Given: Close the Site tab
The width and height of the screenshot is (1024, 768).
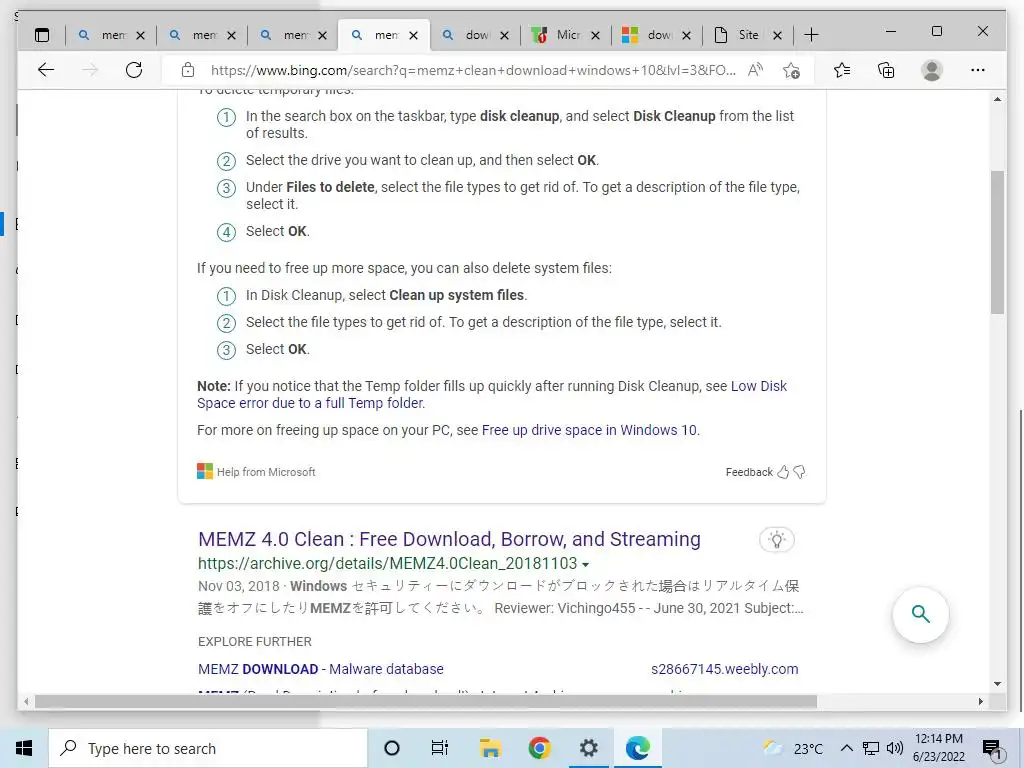Looking at the screenshot, I should click(x=777, y=35).
